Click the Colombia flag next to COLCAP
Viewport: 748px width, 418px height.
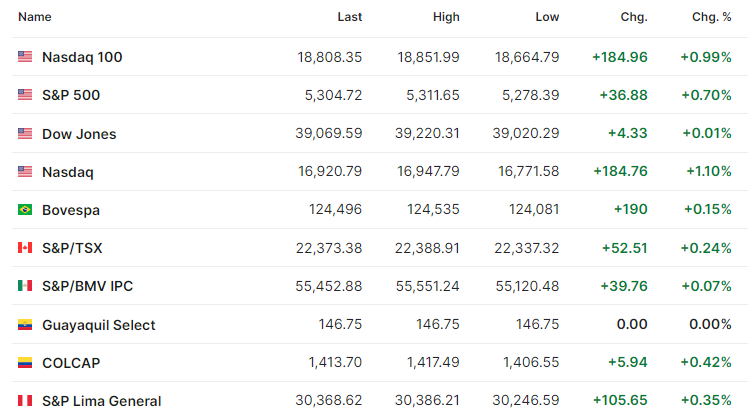click(25, 363)
